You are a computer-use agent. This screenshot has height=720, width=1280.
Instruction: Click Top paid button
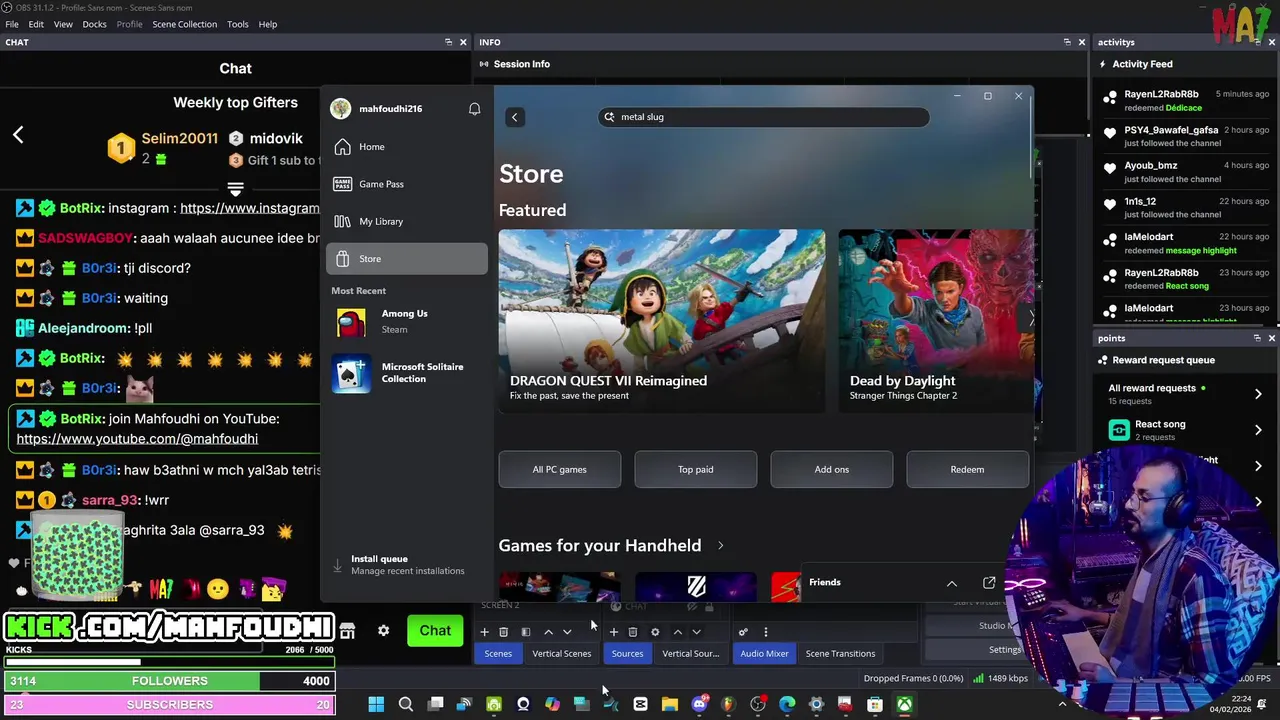pos(696,469)
